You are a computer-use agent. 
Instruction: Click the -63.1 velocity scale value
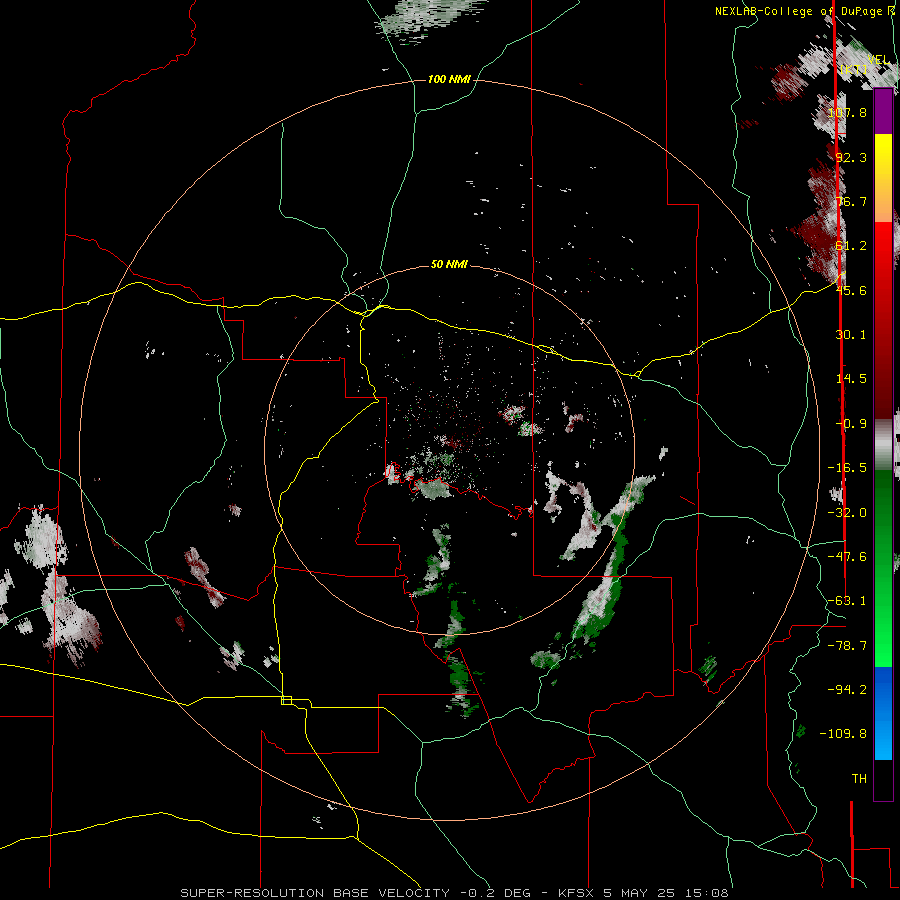847,601
